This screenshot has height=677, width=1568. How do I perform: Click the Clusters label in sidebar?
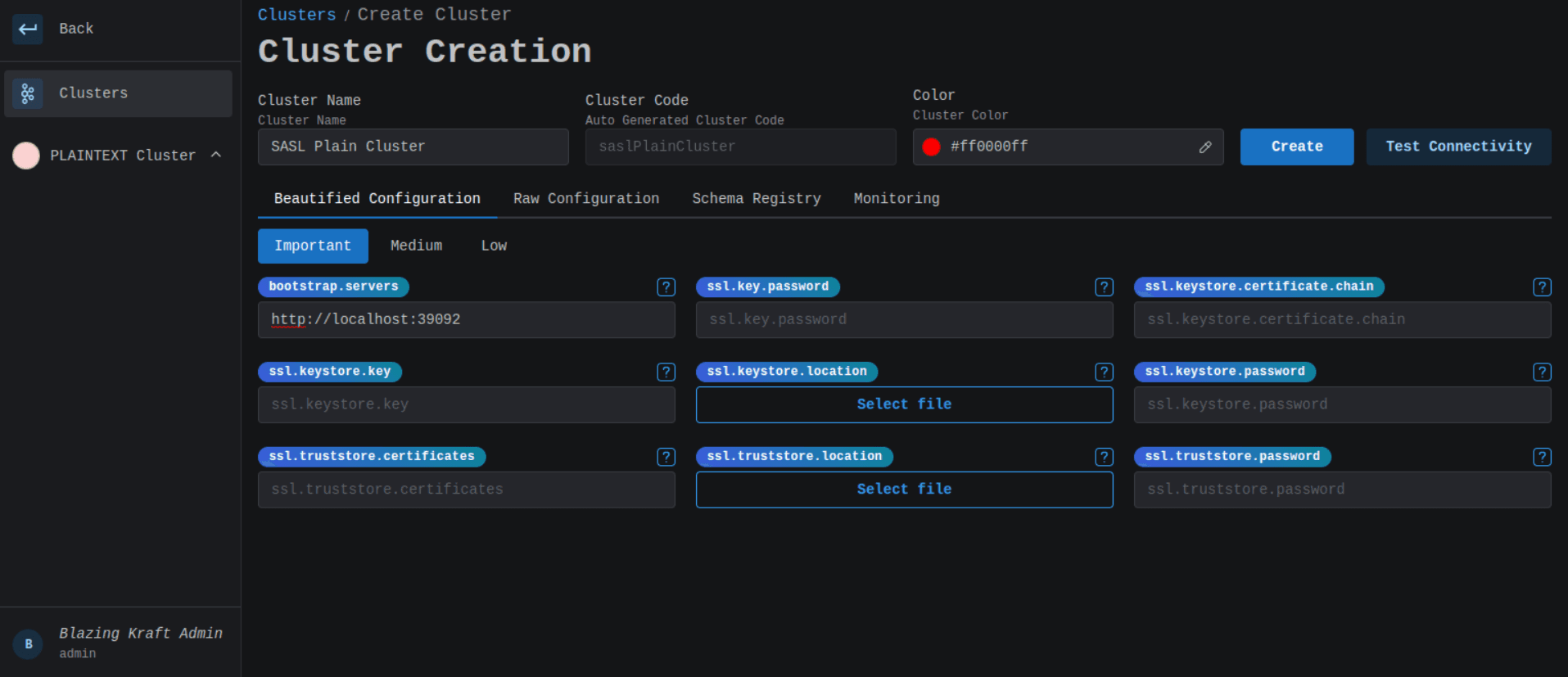coord(93,93)
